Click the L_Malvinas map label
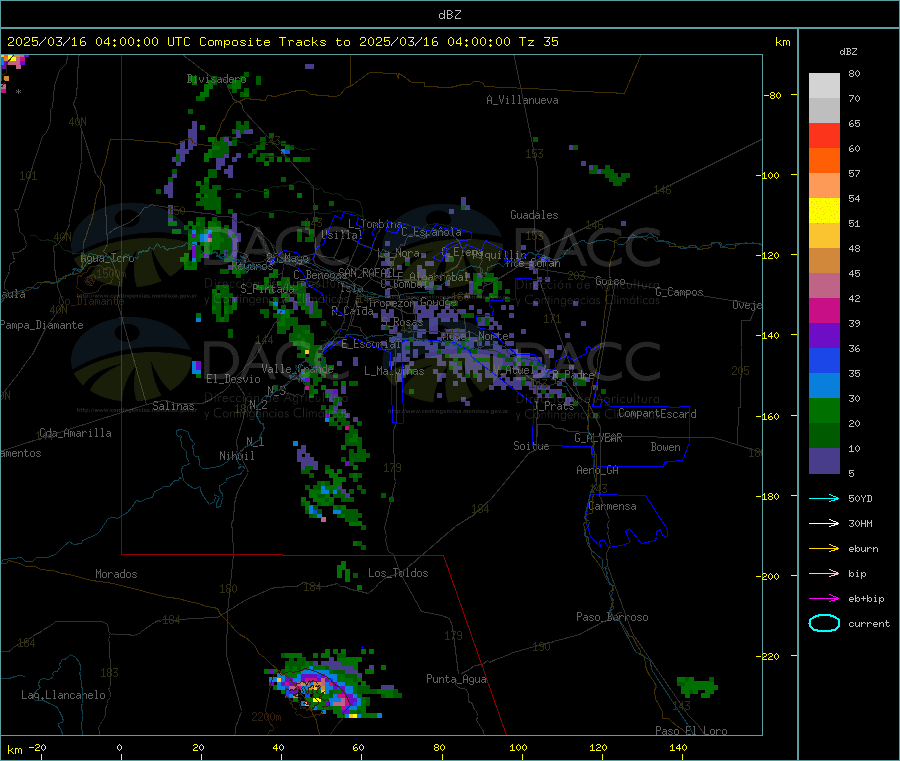Screen dimensions: 900x761 point(394,371)
